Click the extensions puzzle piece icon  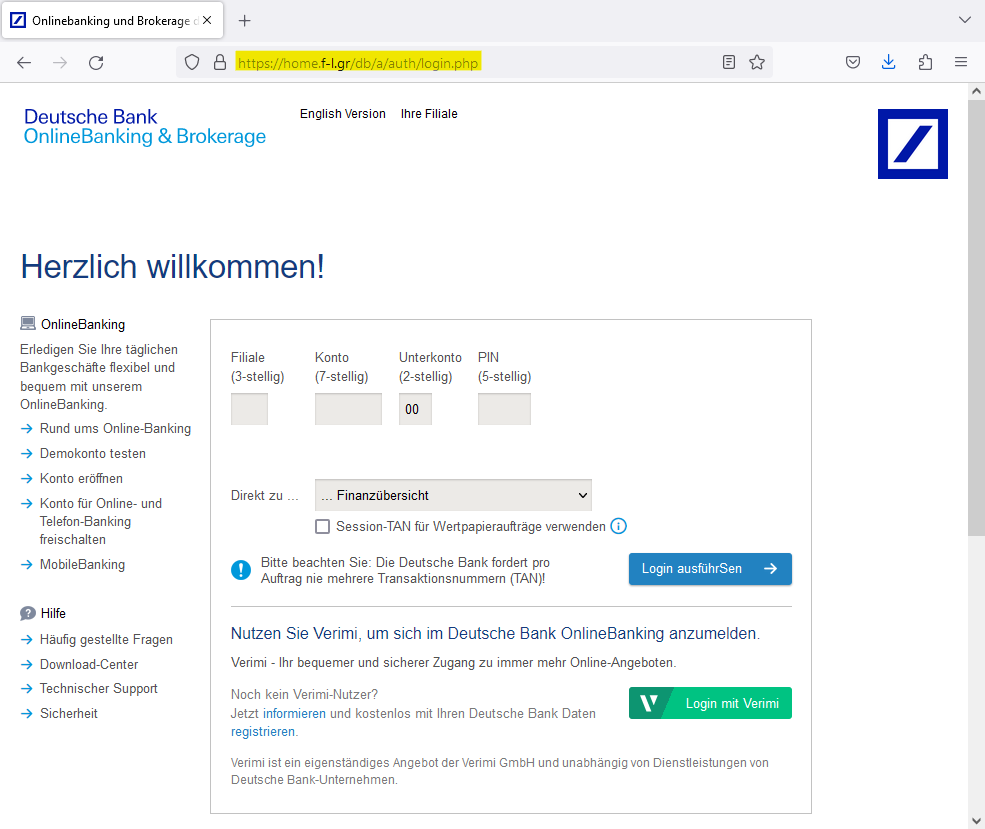[925, 62]
